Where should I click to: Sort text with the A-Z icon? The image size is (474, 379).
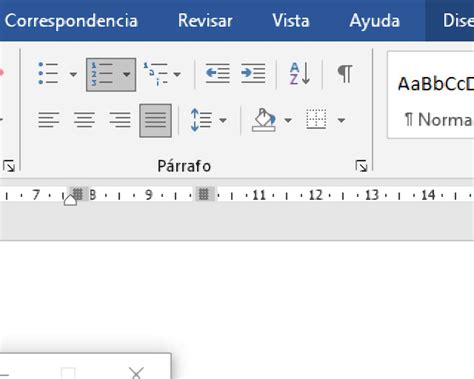(299, 74)
